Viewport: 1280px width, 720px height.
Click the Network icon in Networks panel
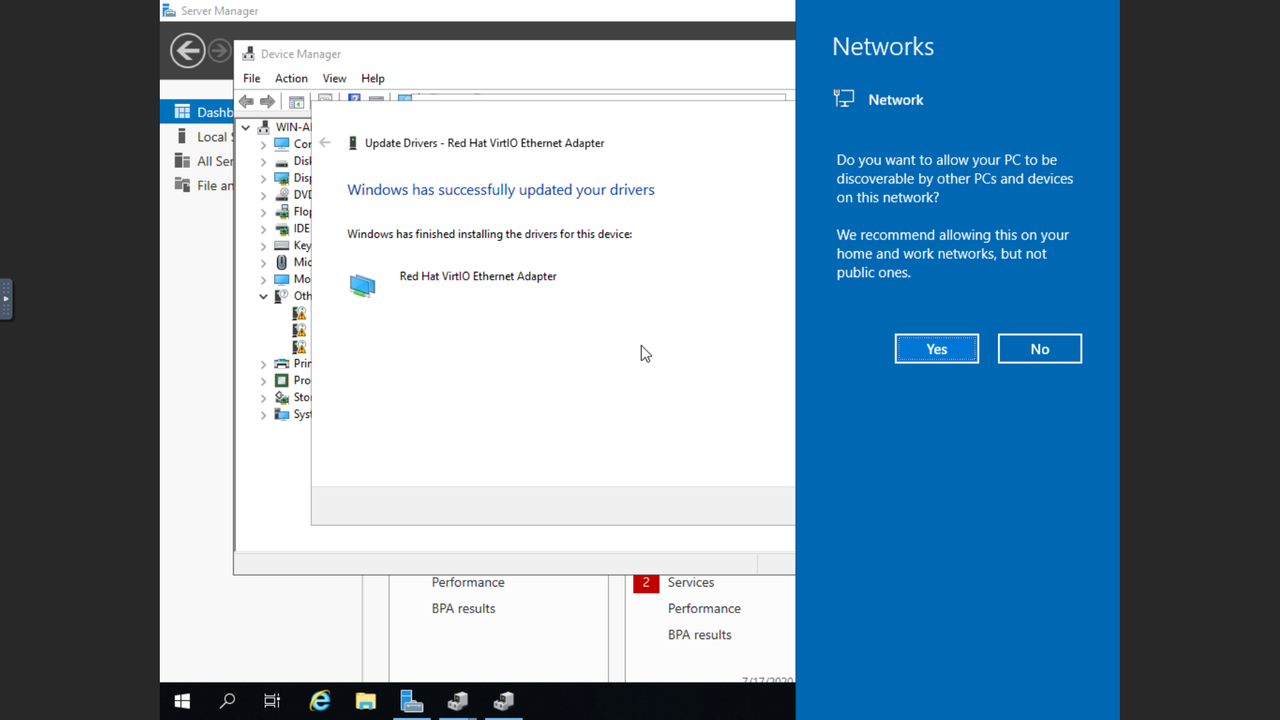pyautogui.click(x=844, y=99)
